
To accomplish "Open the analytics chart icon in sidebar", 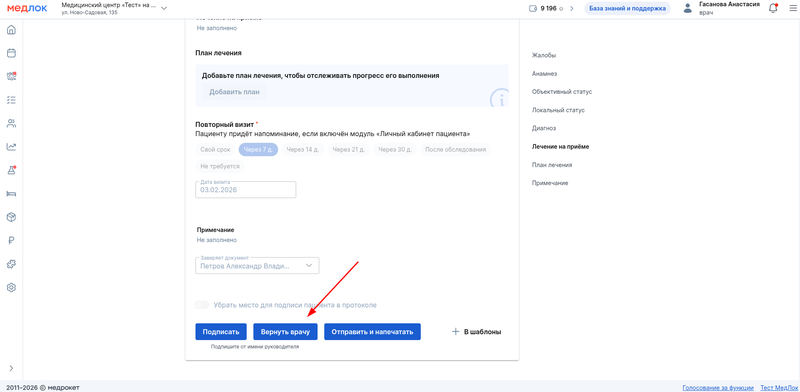I will pos(11,147).
